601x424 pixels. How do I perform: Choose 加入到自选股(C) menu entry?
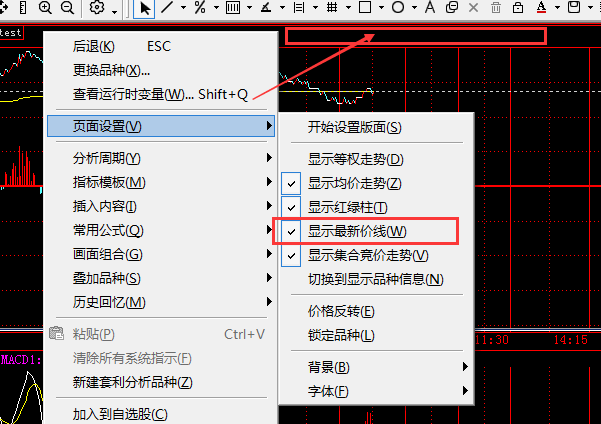point(161,414)
